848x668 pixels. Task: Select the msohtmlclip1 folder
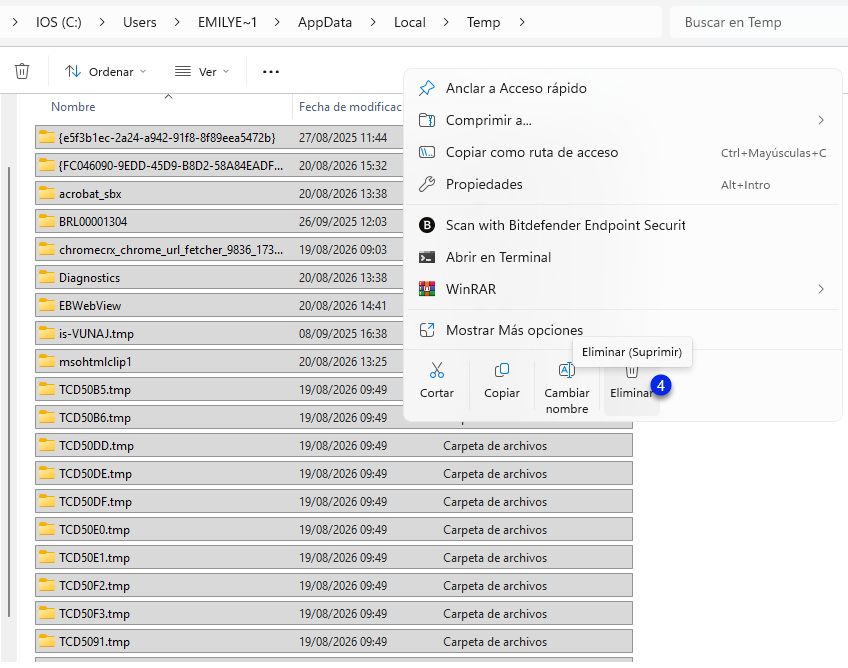pos(219,361)
